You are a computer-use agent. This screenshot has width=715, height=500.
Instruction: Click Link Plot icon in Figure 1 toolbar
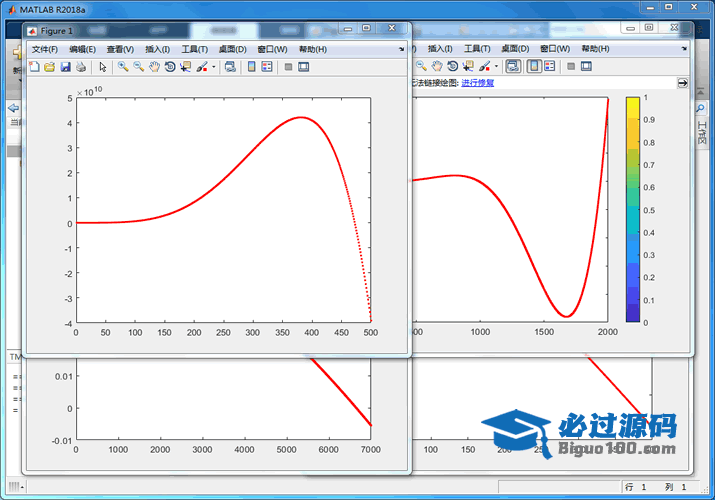(230, 67)
